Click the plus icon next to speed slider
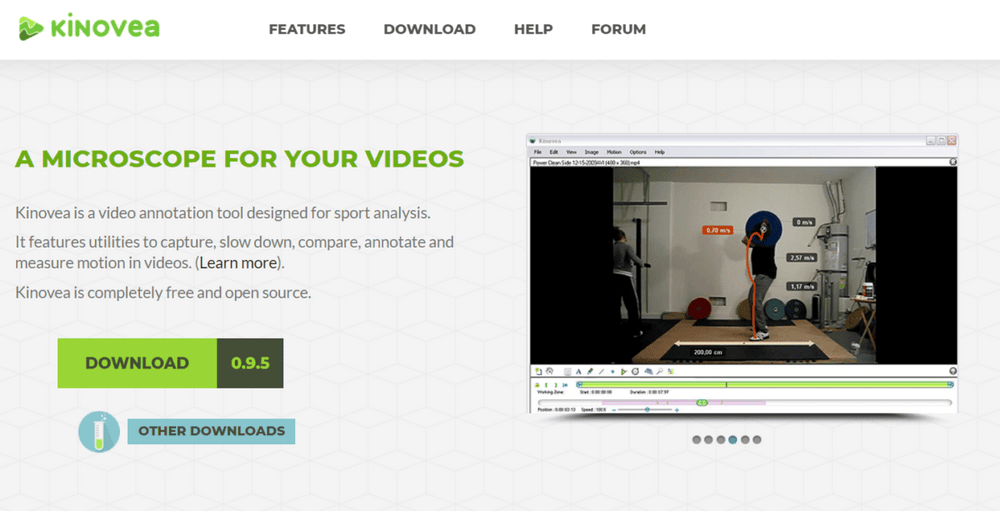 (677, 409)
